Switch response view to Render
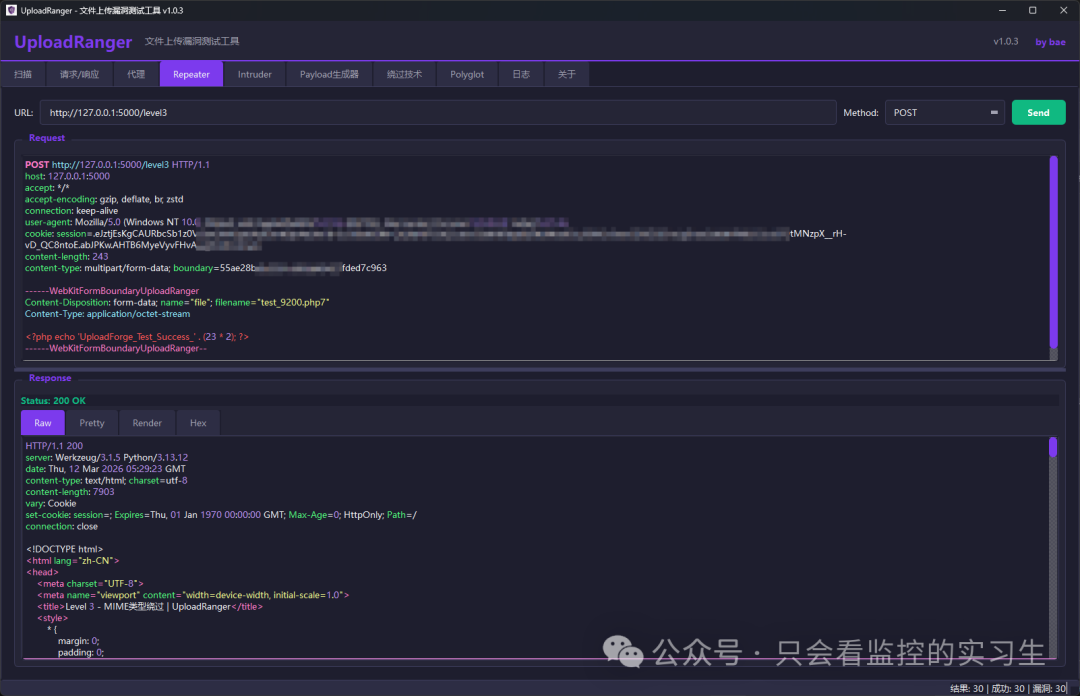This screenshot has width=1080, height=696. pyautogui.click(x=147, y=423)
